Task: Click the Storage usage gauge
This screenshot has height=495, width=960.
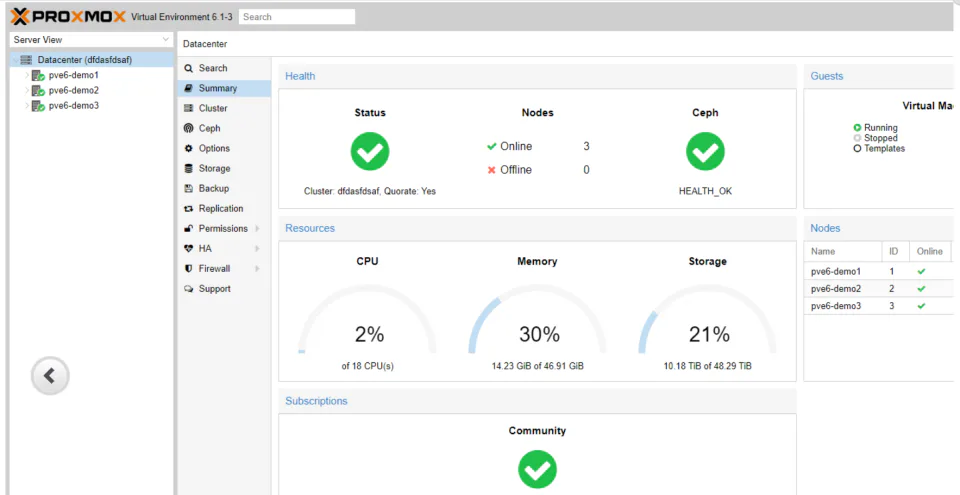Action: click(x=708, y=320)
